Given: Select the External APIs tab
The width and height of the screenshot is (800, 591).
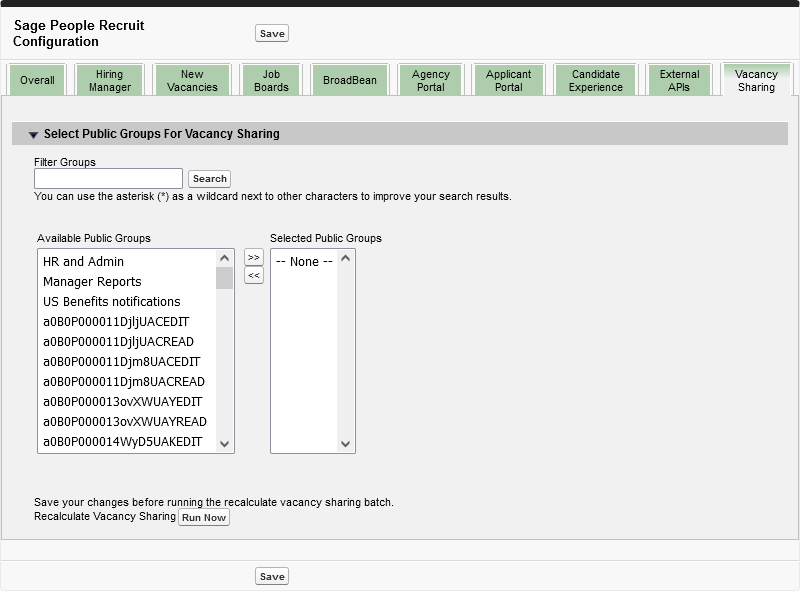Looking at the screenshot, I should [x=679, y=81].
